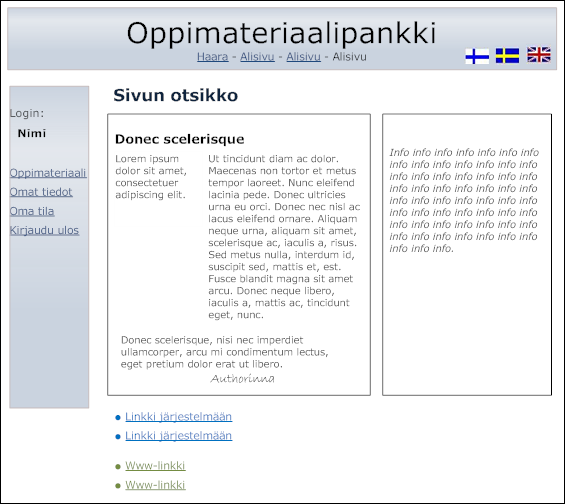
Task: Open Oppimateriaali in the sidebar menu
Action: click(x=48, y=173)
